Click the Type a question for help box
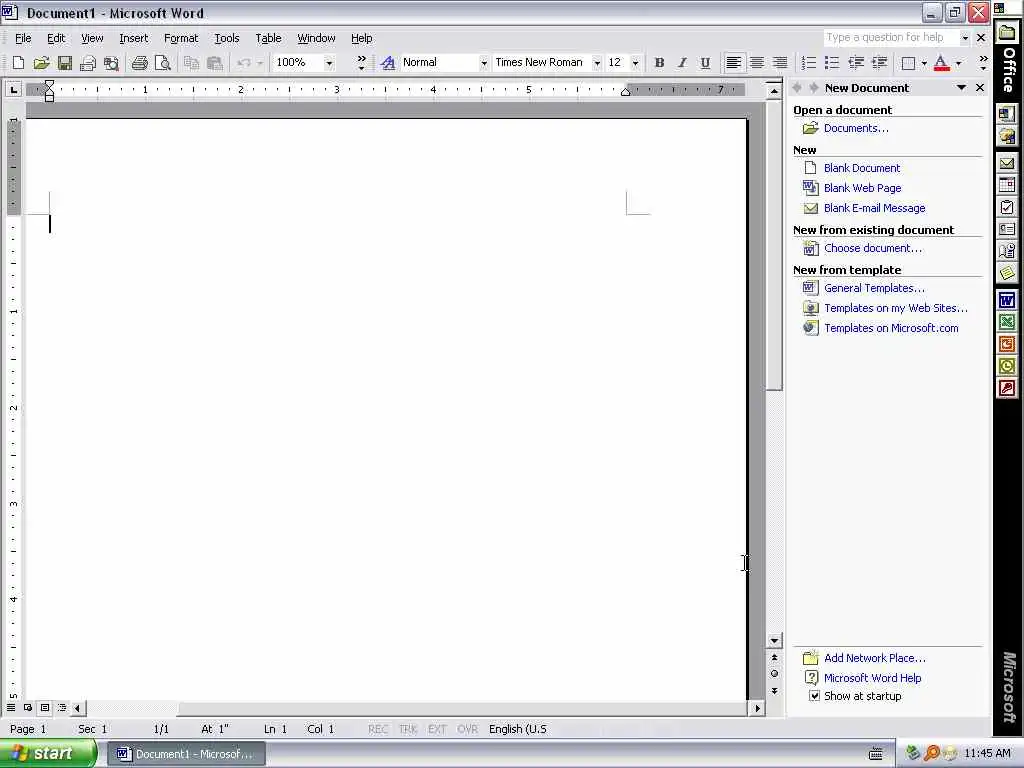The image size is (1024, 768). pyautogui.click(x=891, y=37)
